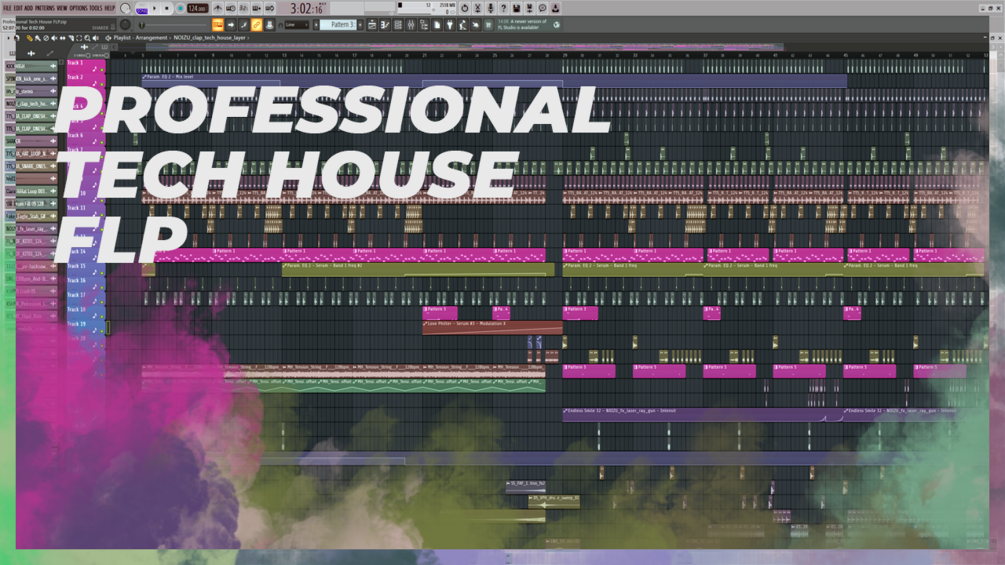
Task: Open the mixer faders toolbar icon
Action: tap(411, 24)
